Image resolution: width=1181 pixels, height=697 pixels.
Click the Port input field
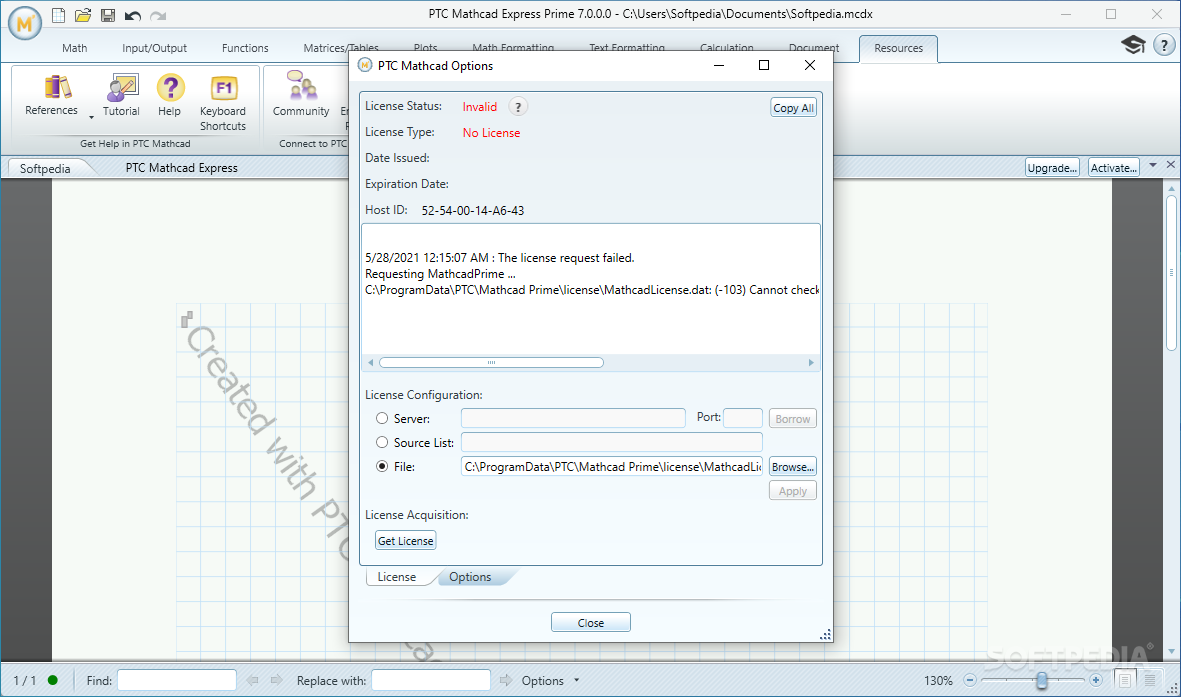tap(743, 418)
